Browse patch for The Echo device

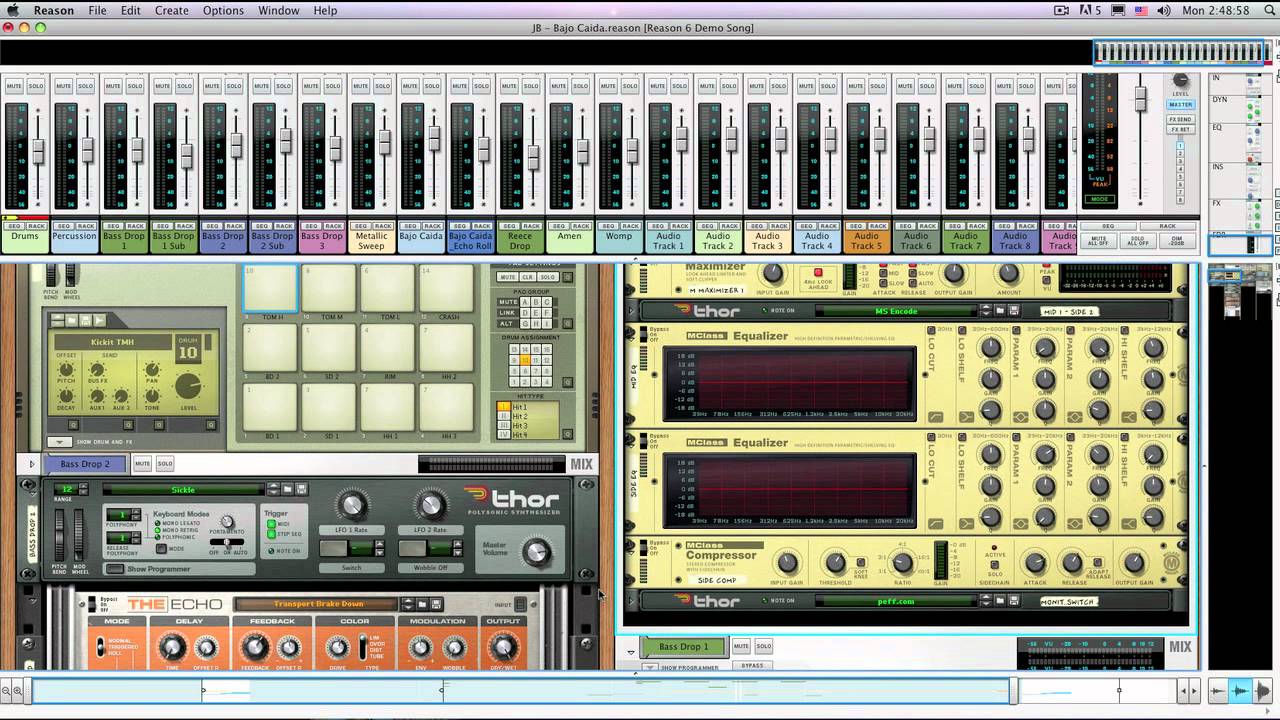point(422,604)
